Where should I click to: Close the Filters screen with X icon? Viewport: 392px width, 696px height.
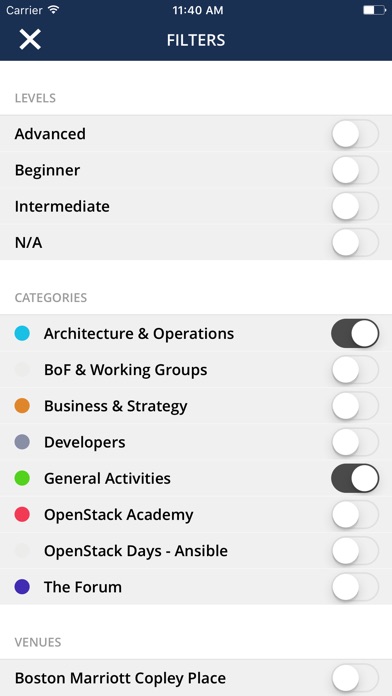(30, 40)
